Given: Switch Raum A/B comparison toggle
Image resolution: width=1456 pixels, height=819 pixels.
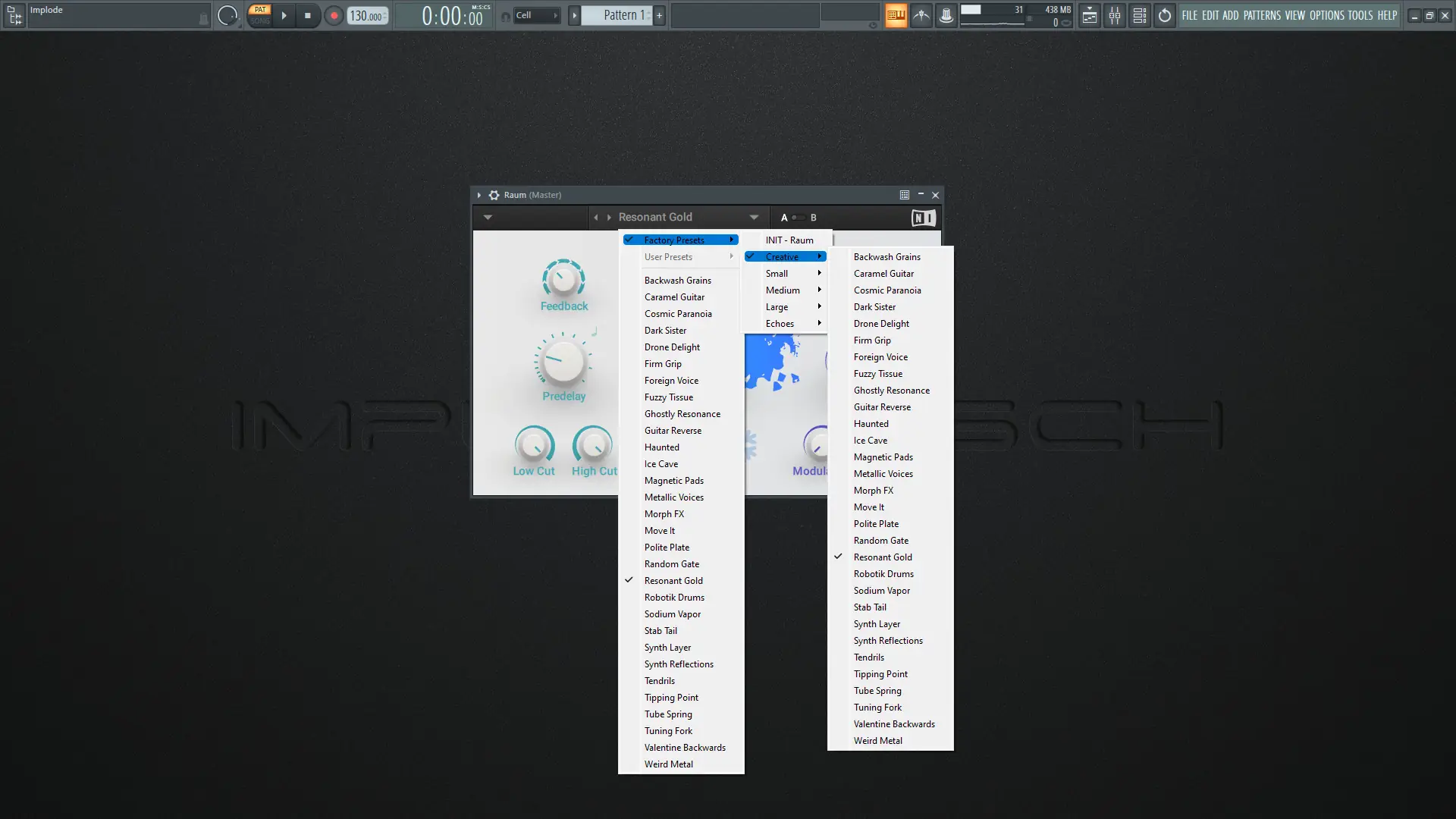Looking at the screenshot, I should click(x=798, y=218).
